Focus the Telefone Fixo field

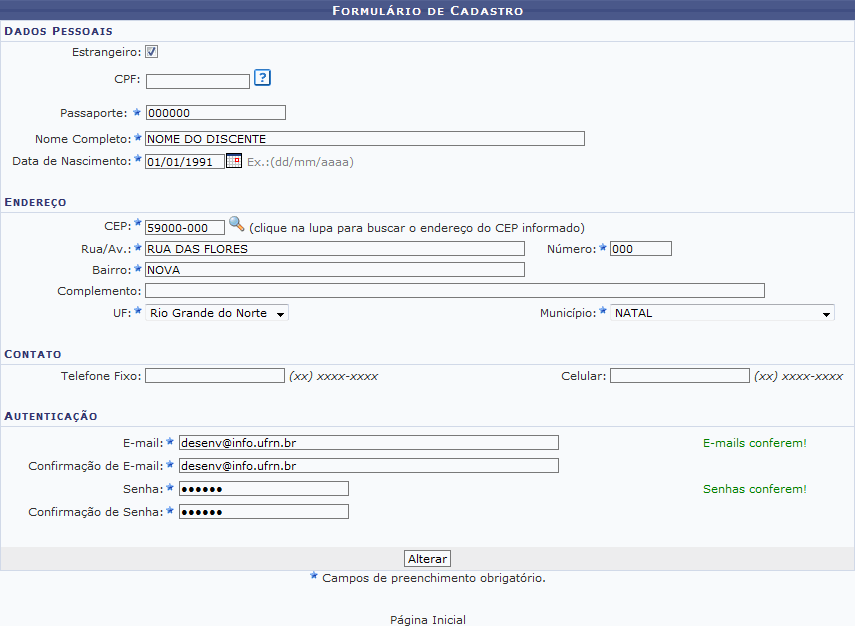(x=214, y=376)
